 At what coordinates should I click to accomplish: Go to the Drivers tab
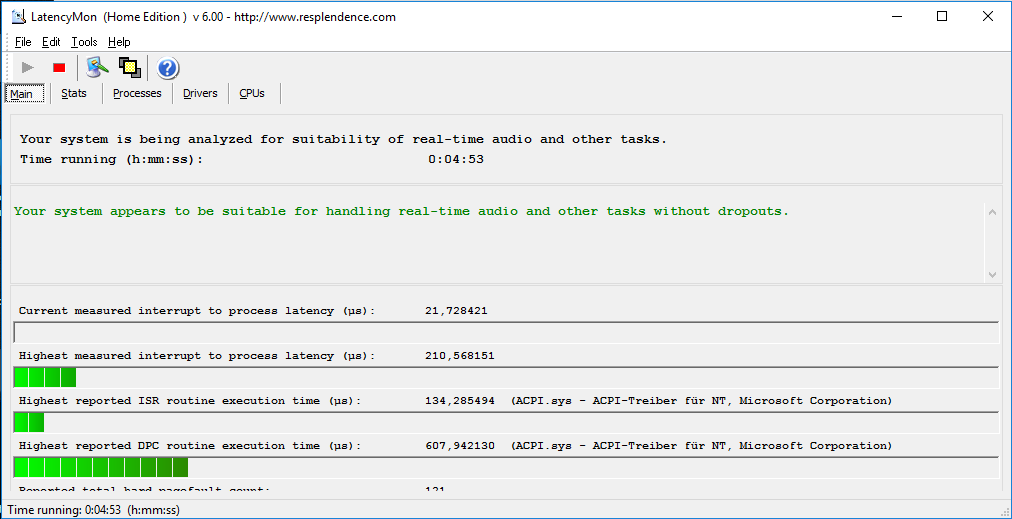pyautogui.click(x=200, y=93)
